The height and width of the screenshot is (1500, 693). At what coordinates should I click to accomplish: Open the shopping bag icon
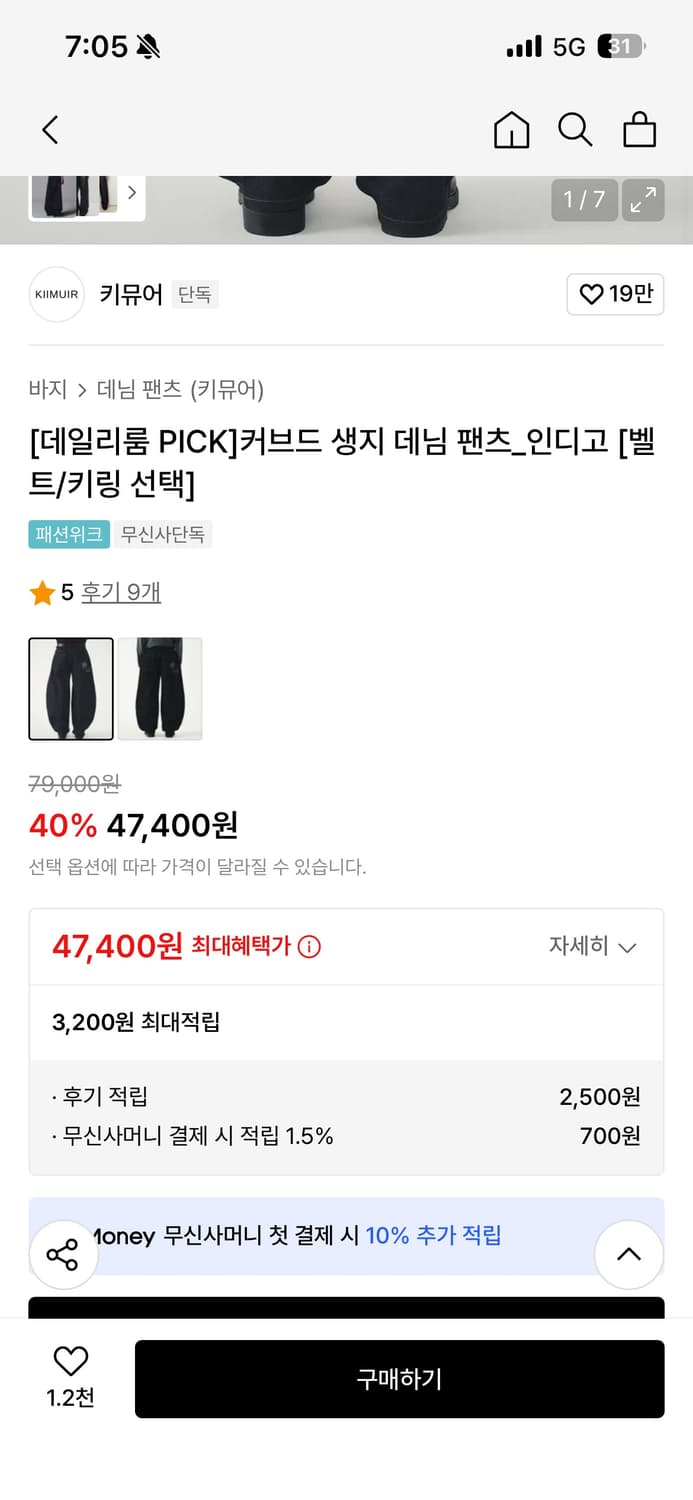(x=640, y=130)
